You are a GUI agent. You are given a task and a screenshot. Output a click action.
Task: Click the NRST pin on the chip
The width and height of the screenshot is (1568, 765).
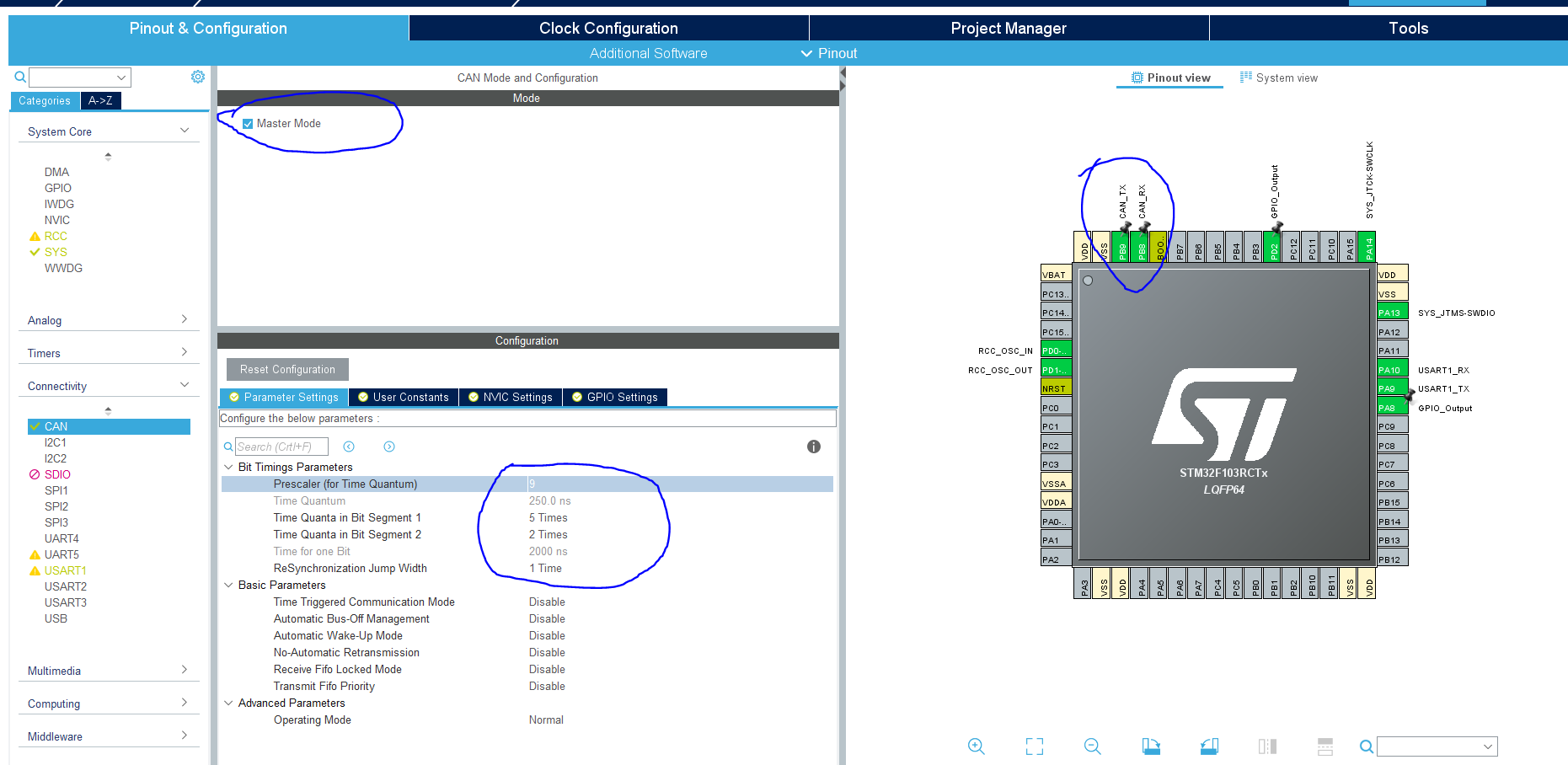(x=1057, y=388)
